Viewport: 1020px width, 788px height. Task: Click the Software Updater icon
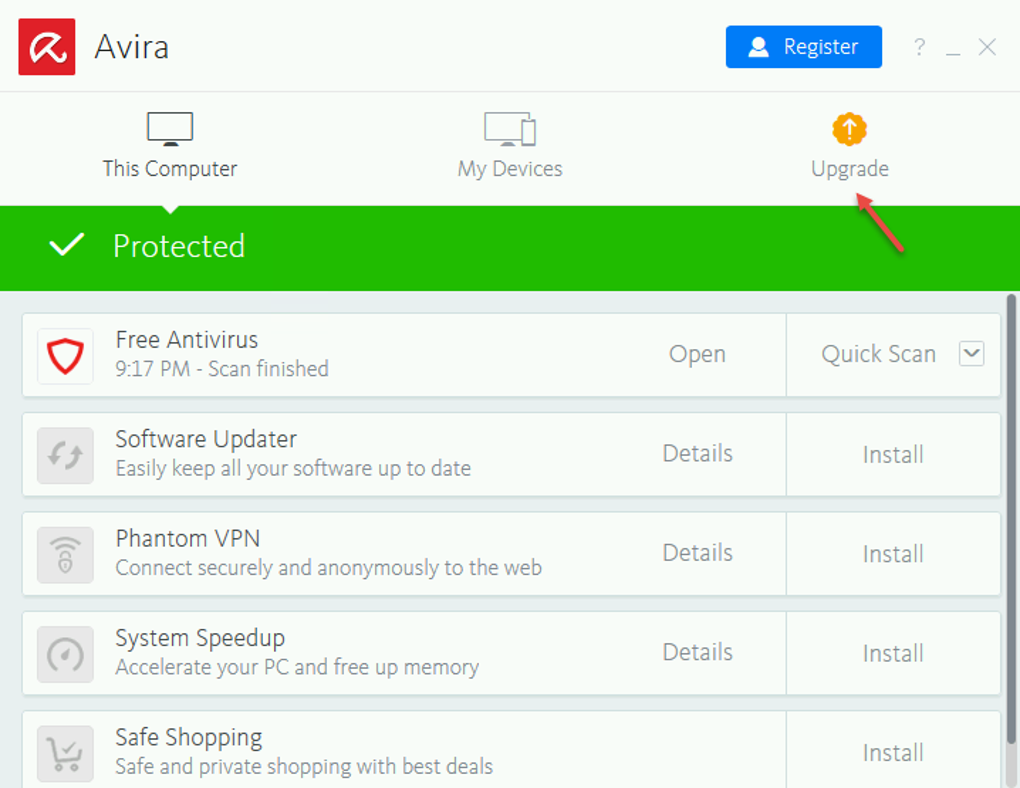point(64,453)
